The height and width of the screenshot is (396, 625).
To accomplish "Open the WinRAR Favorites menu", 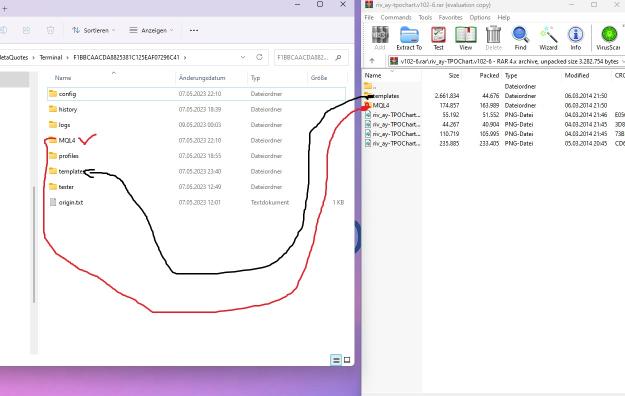I will (450, 18).
